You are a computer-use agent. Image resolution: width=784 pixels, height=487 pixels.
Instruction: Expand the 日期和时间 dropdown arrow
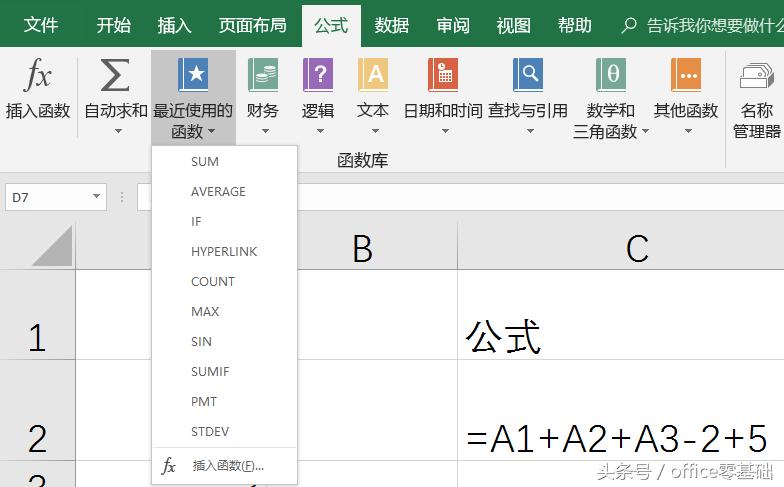(445, 131)
